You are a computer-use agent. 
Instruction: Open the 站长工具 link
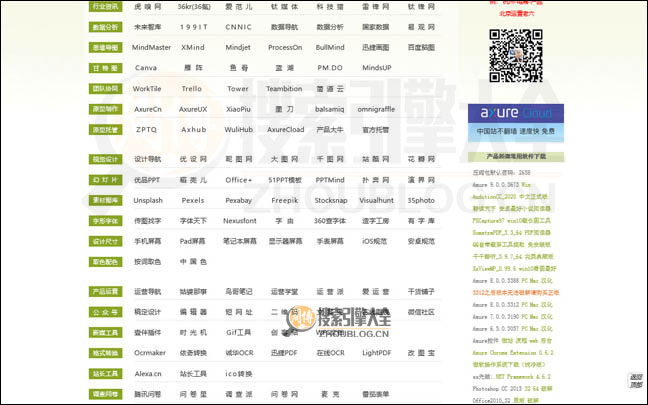193,374
